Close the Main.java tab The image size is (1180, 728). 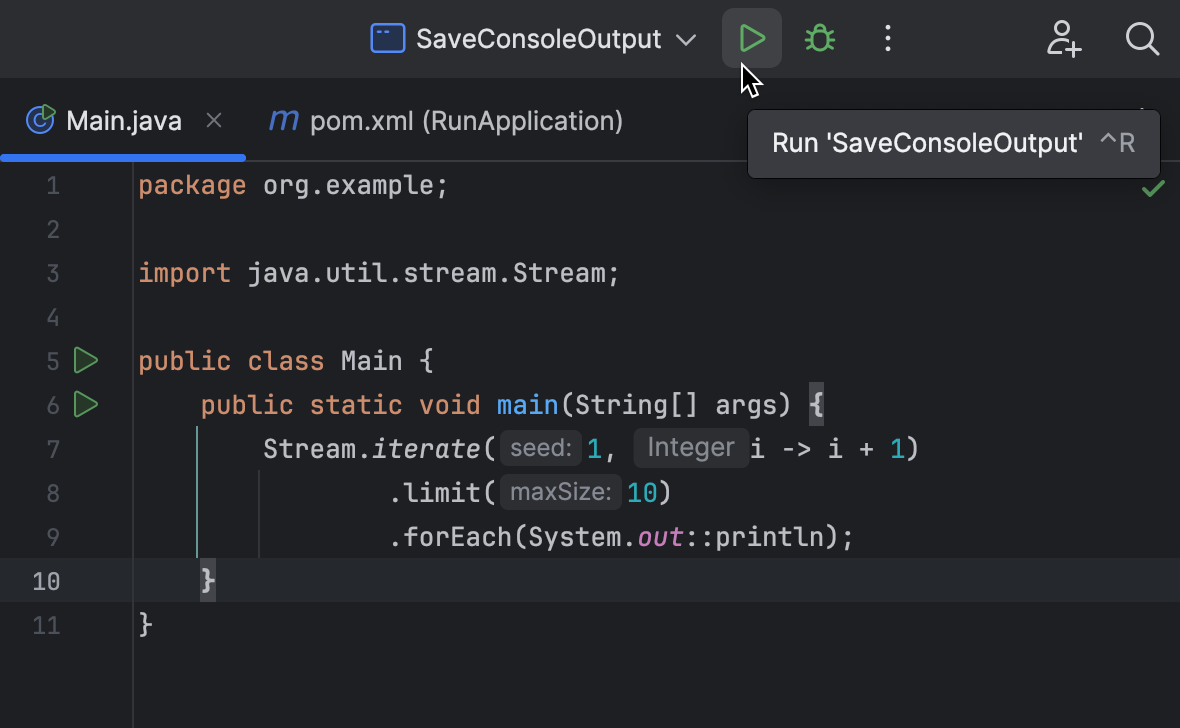[213, 120]
